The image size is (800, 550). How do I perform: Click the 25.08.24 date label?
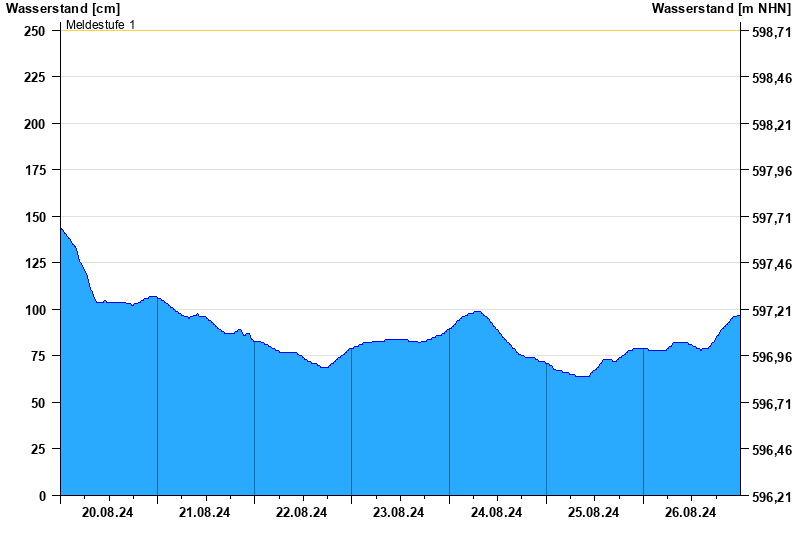594,513
